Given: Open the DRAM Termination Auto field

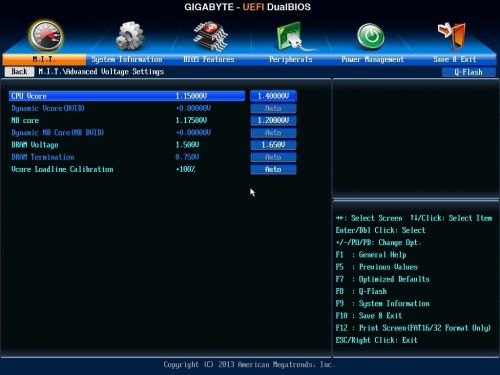Looking at the screenshot, I should click(x=273, y=157).
